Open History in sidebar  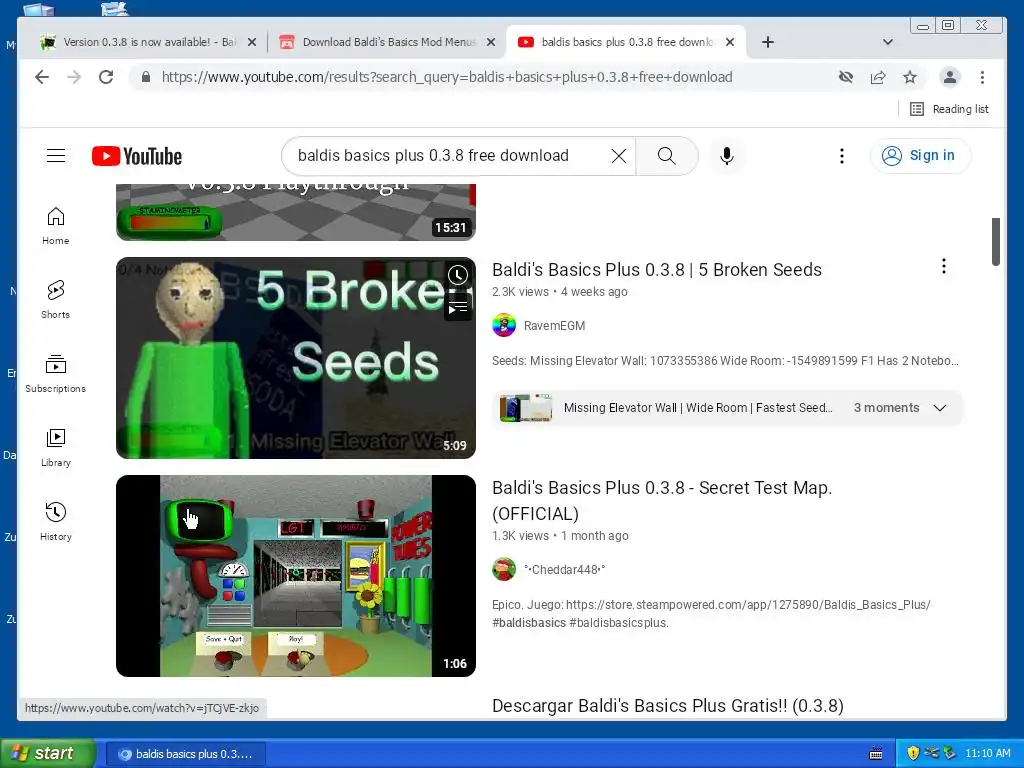click(56, 521)
